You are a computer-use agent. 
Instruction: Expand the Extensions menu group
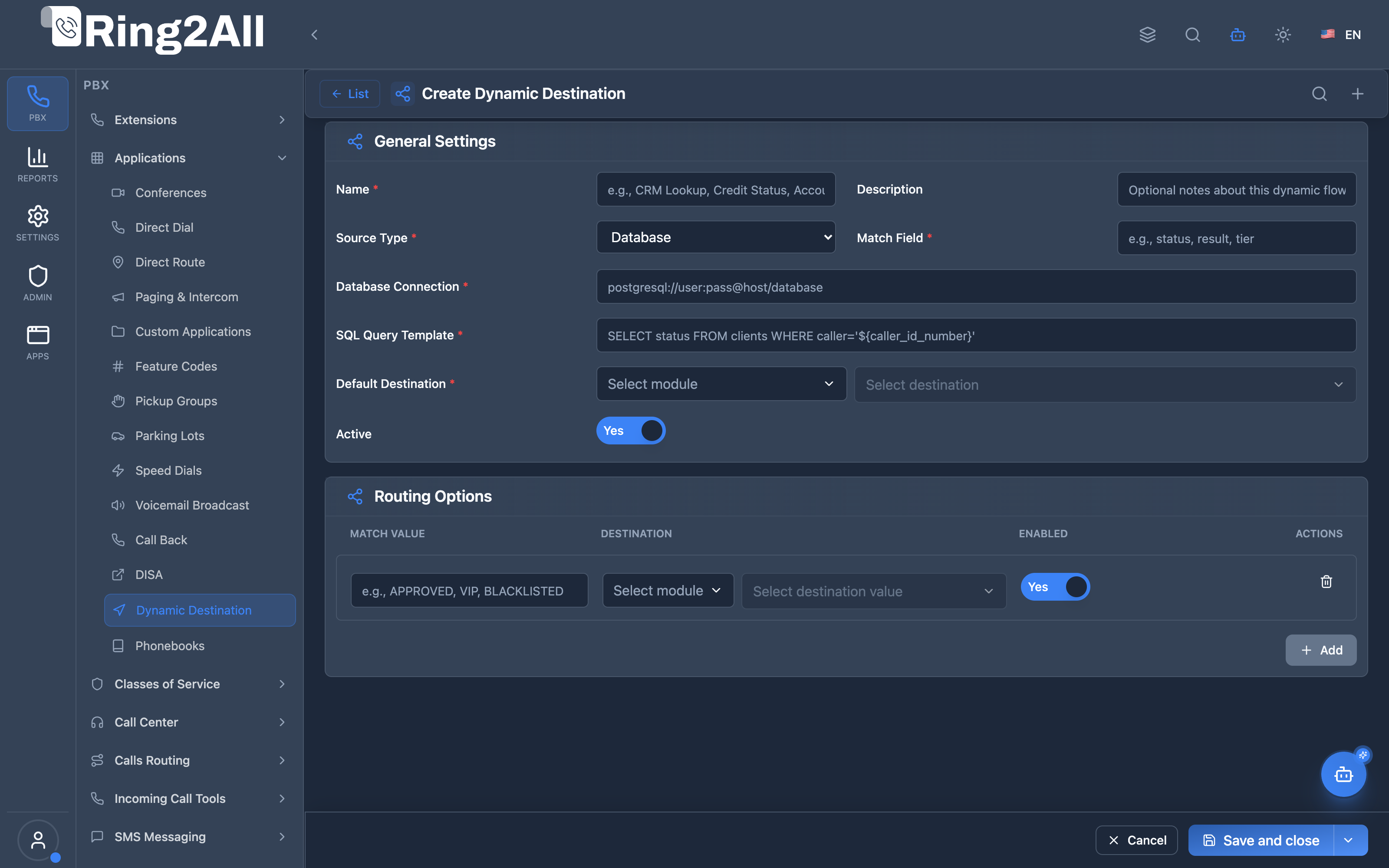(189, 120)
